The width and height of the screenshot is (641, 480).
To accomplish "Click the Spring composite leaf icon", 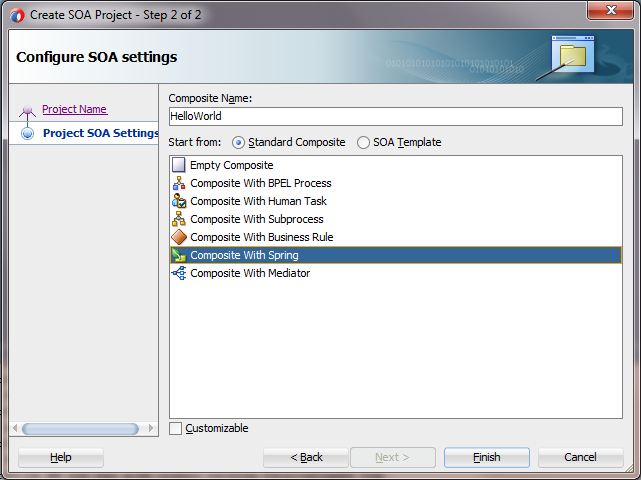I will coord(179,255).
